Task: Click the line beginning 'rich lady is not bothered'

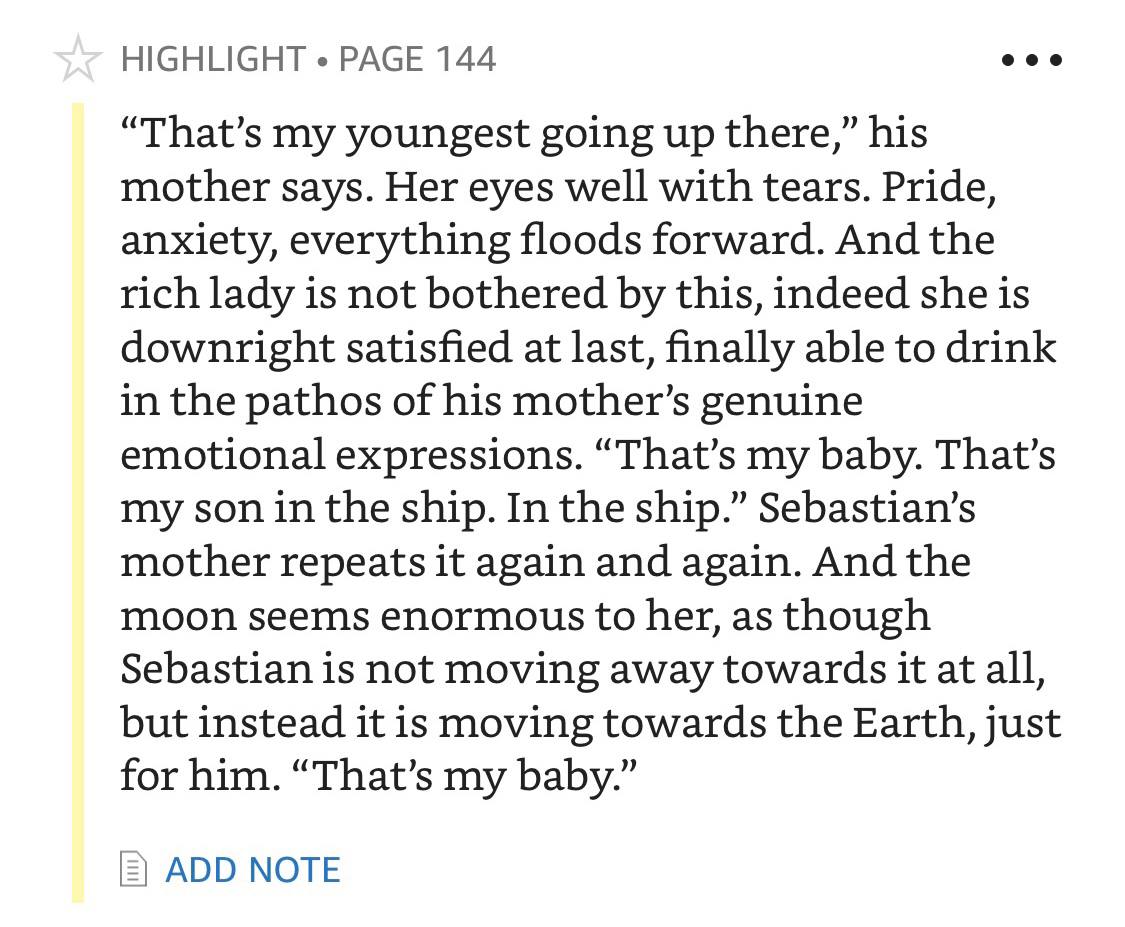Action: 575,294
